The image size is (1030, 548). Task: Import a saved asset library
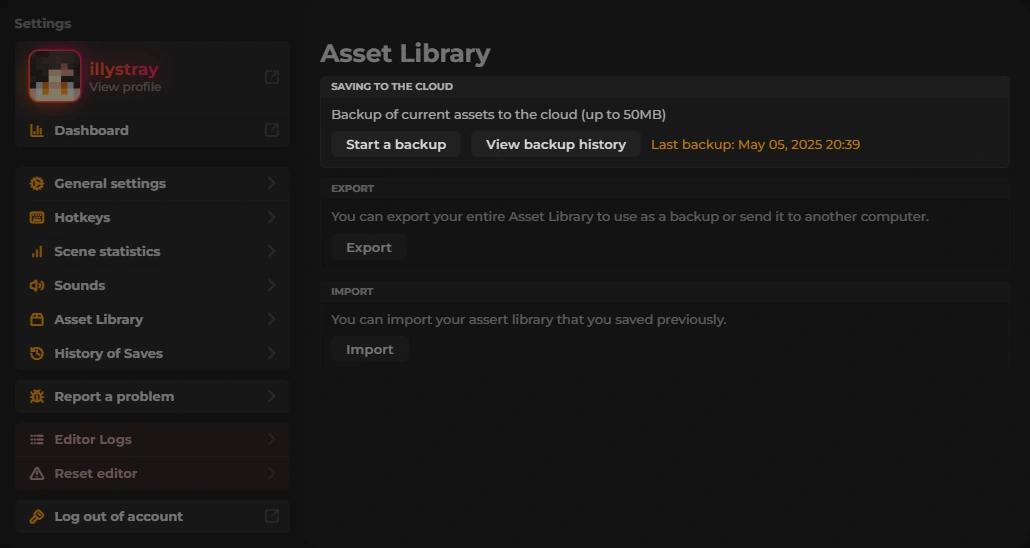click(x=370, y=349)
